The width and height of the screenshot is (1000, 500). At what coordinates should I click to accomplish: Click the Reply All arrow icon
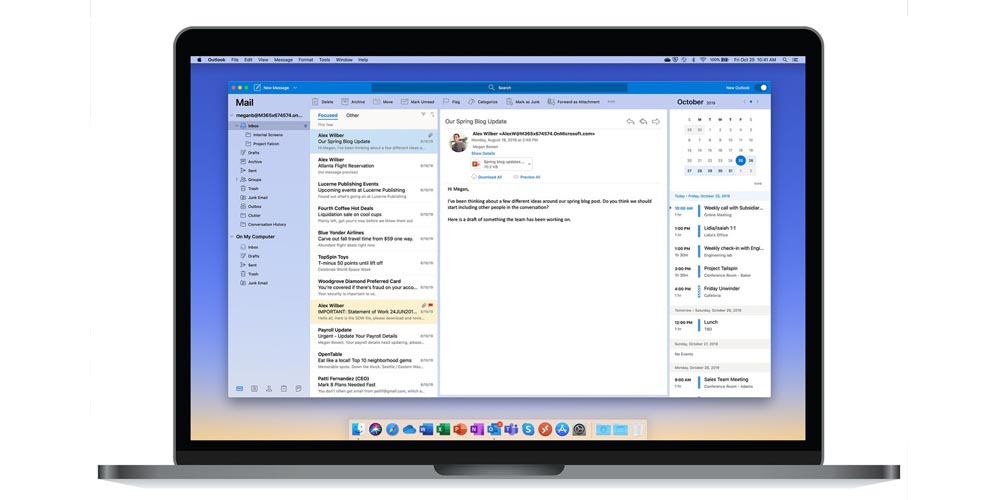click(643, 121)
